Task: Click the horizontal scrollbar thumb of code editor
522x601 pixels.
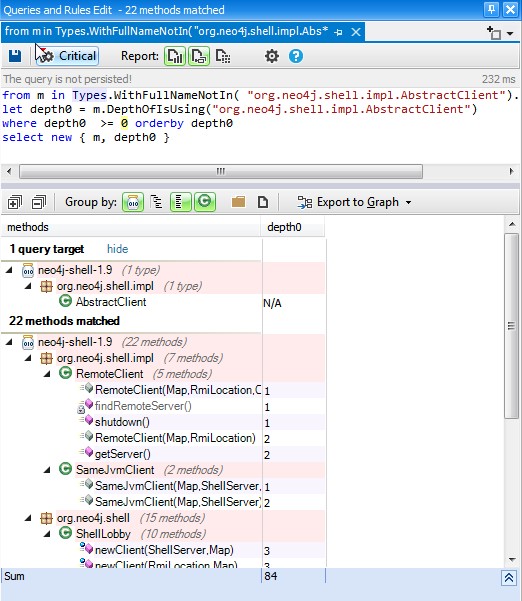Action: (221, 171)
